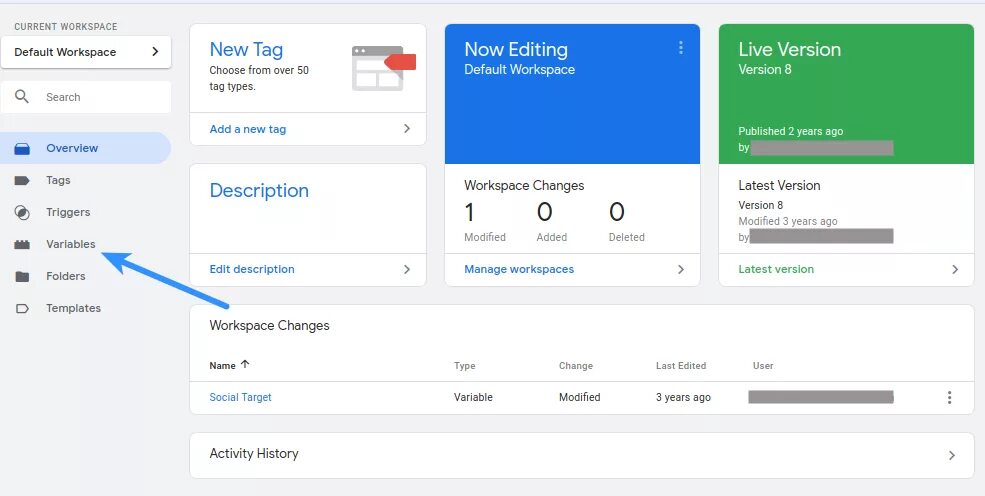Click the chevron in Default Workspace box
Image resolution: width=985 pixels, height=496 pixels.
[x=155, y=51]
